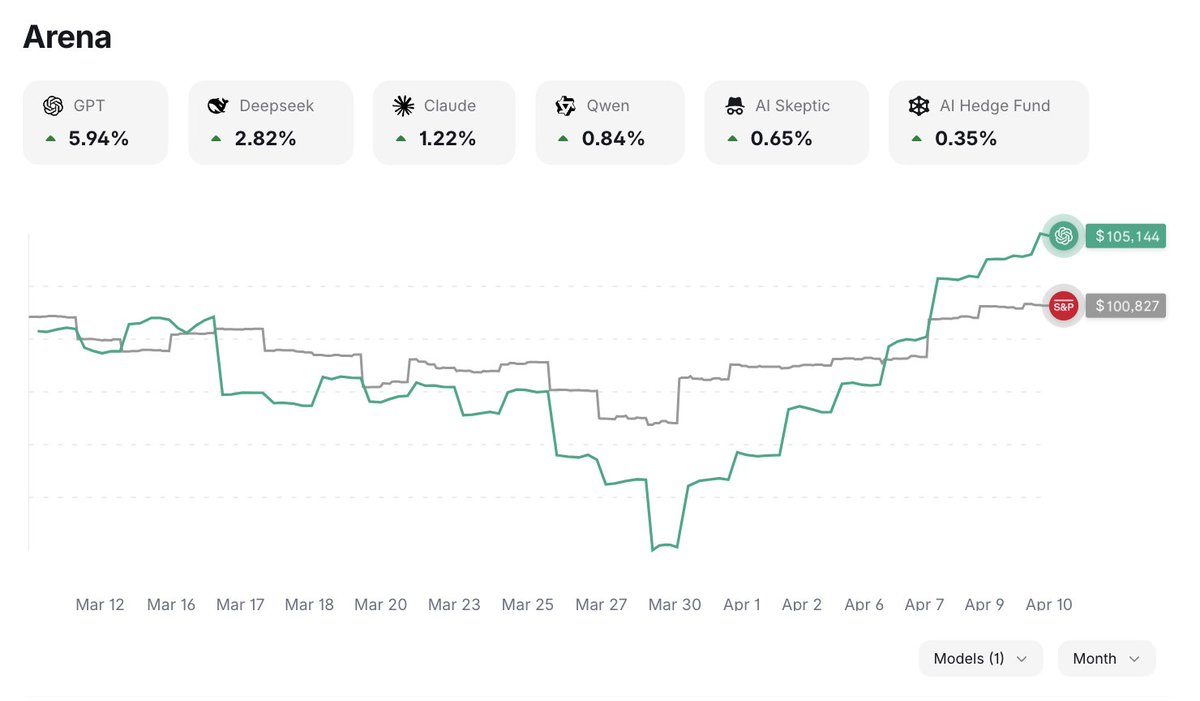Click the Mar 30 date on timeline
The width and height of the screenshot is (1200, 701).
click(x=674, y=605)
